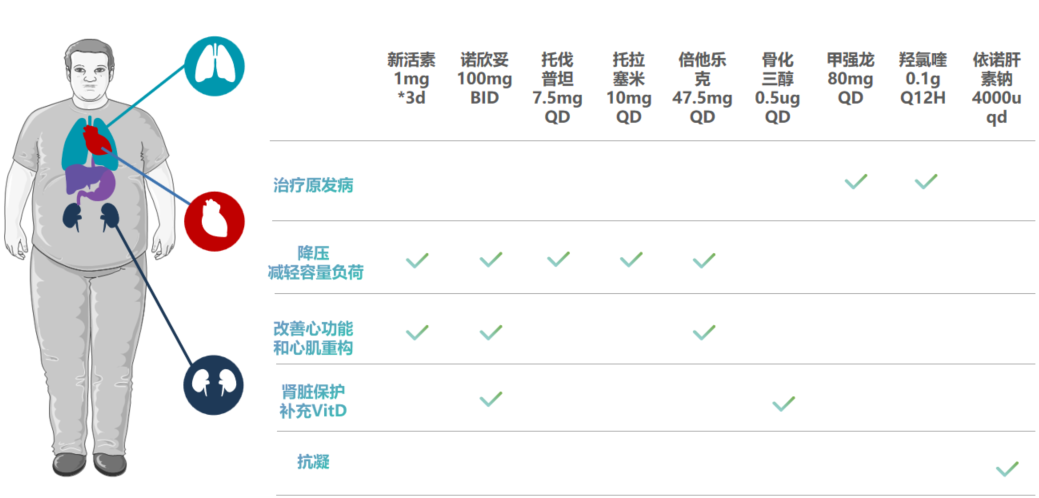1039x498 pixels.
Task: Click the 托伐普坦 7.5mg QD column header
Action: (557, 87)
